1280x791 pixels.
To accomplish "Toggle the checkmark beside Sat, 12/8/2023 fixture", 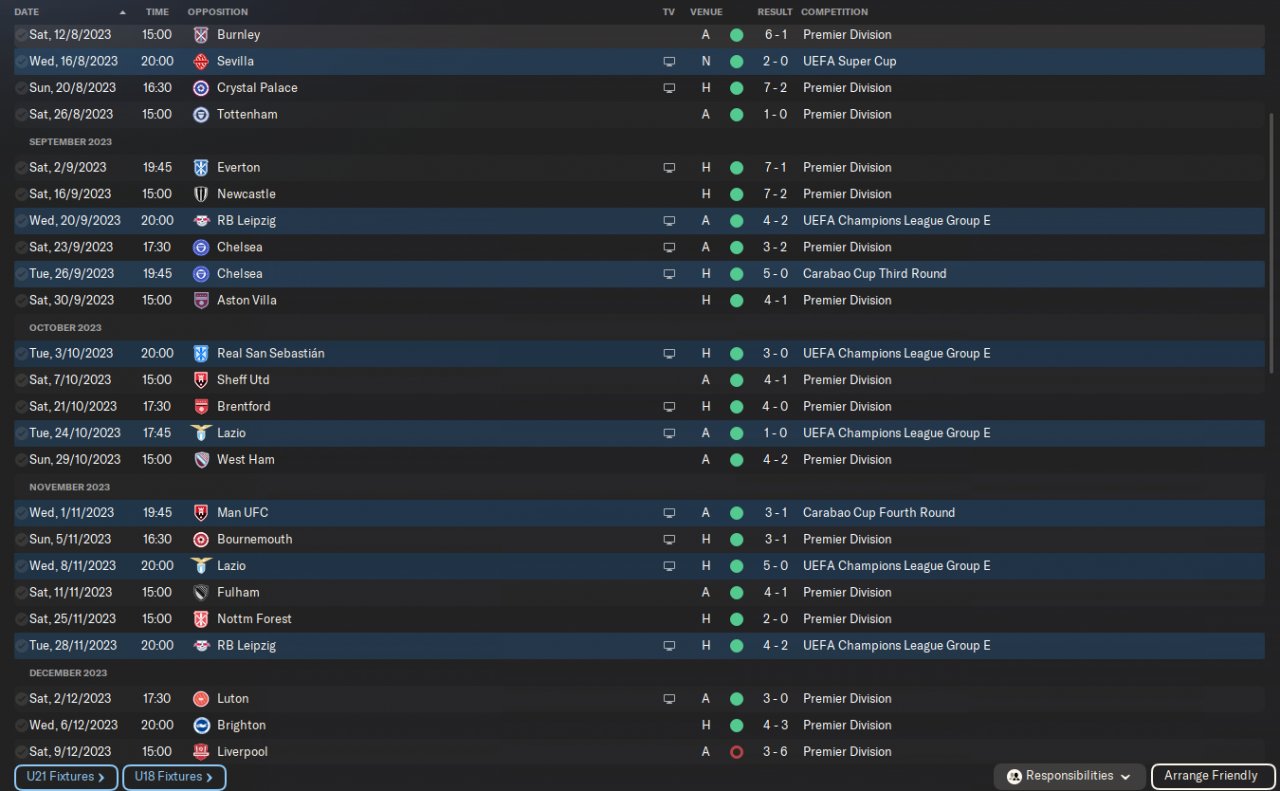I will click(21, 34).
